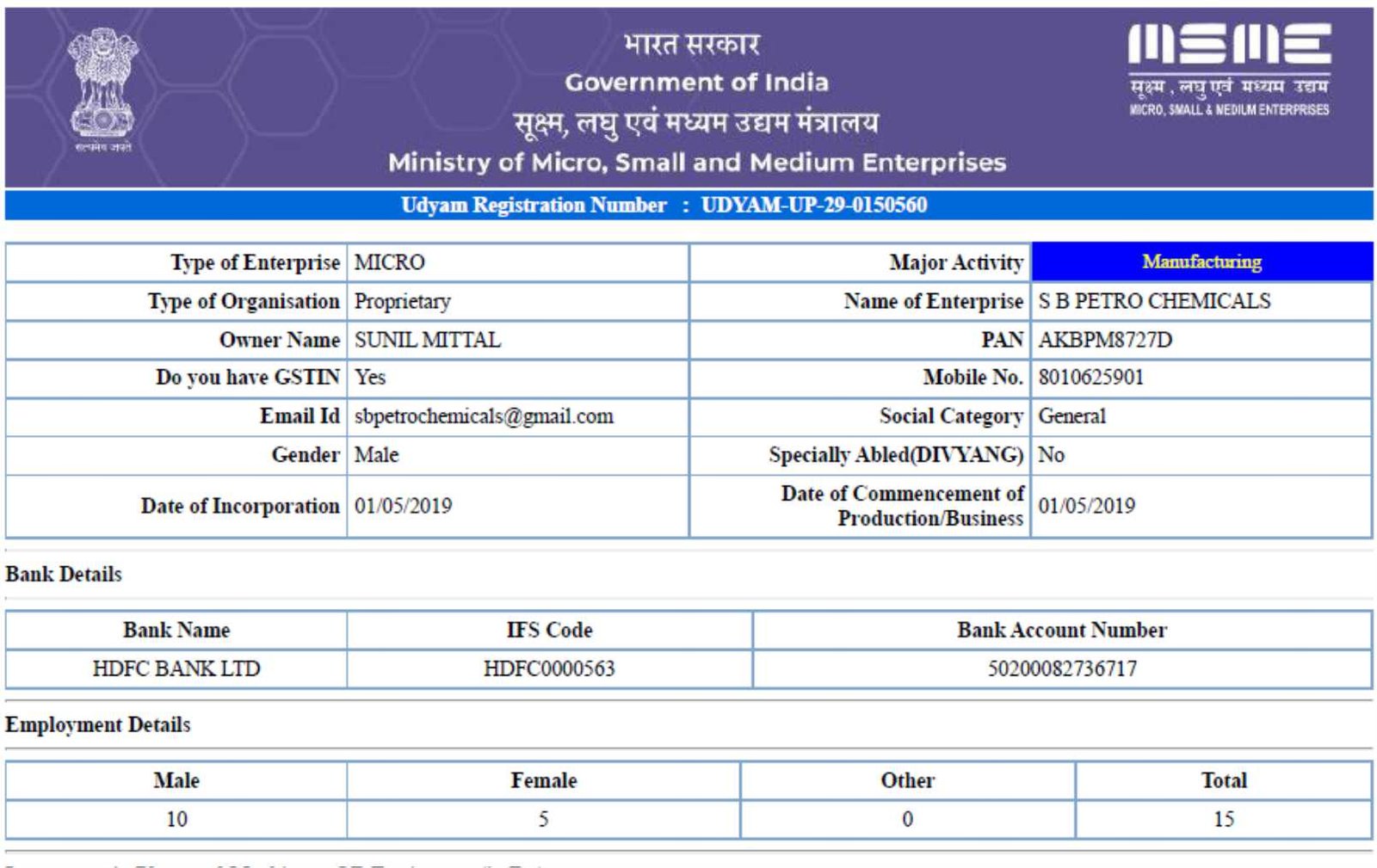Click enterprise name S B PETRO CHEMICALS

[1154, 301]
